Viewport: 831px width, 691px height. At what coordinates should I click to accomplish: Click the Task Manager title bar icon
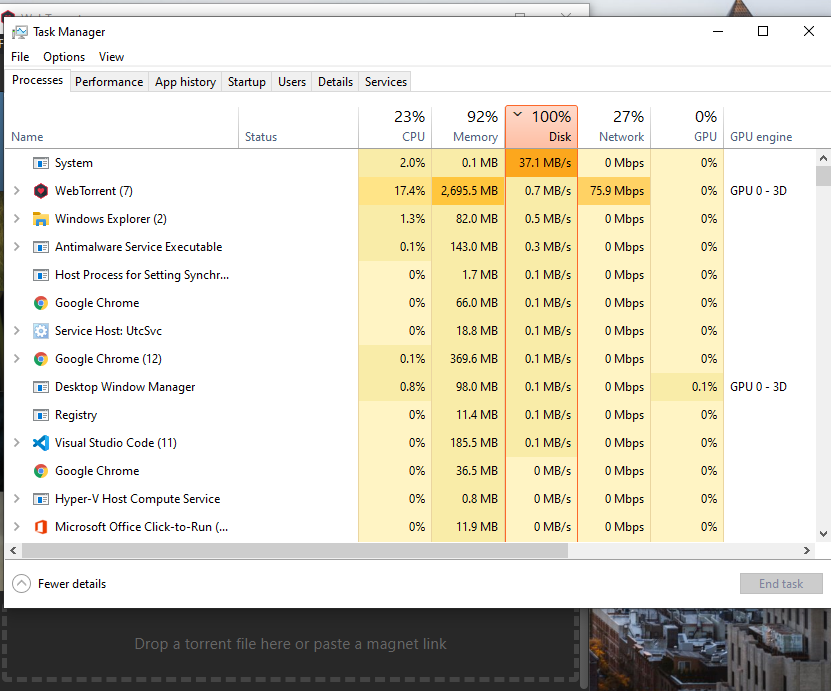click(20, 32)
